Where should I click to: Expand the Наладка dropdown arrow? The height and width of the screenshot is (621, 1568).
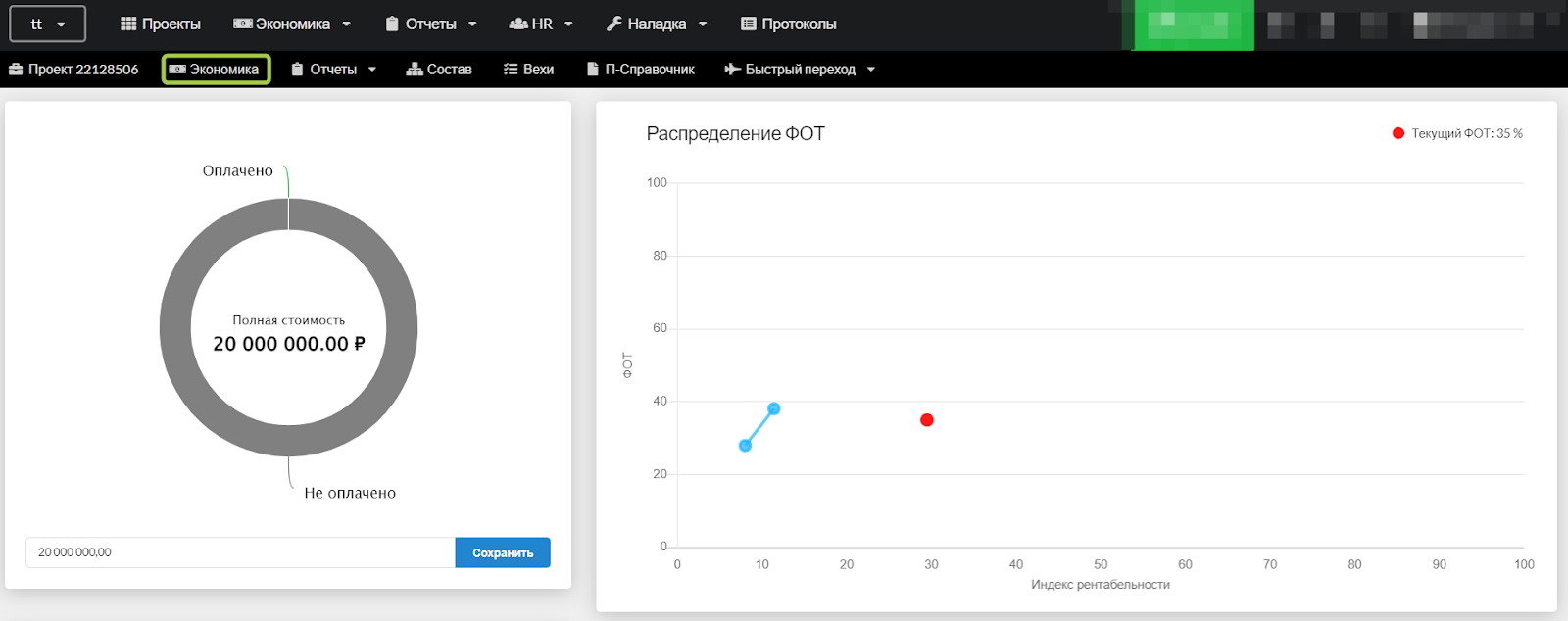(703, 24)
